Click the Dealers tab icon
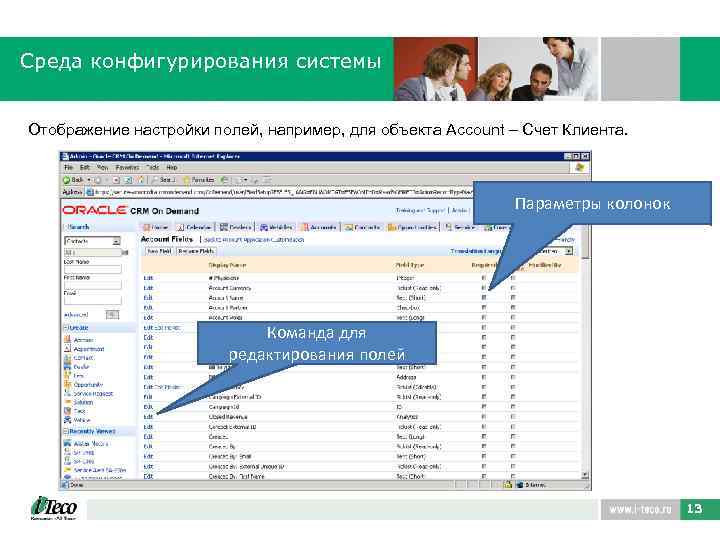Screen dimensions: 720x540 click(x=224, y=227)
